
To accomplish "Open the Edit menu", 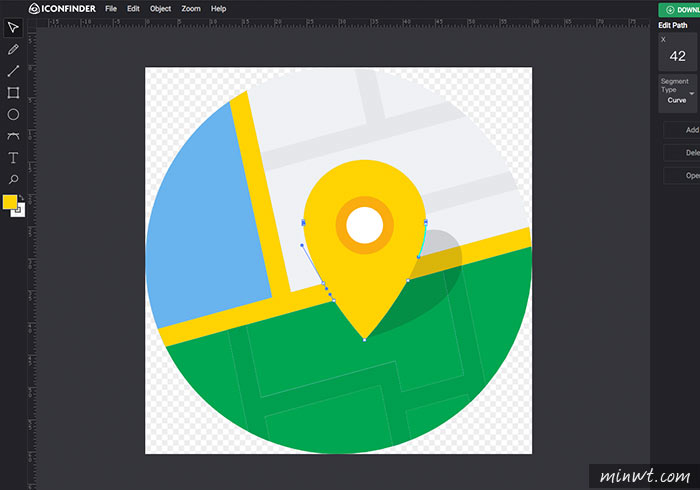I will click(133, 8).
